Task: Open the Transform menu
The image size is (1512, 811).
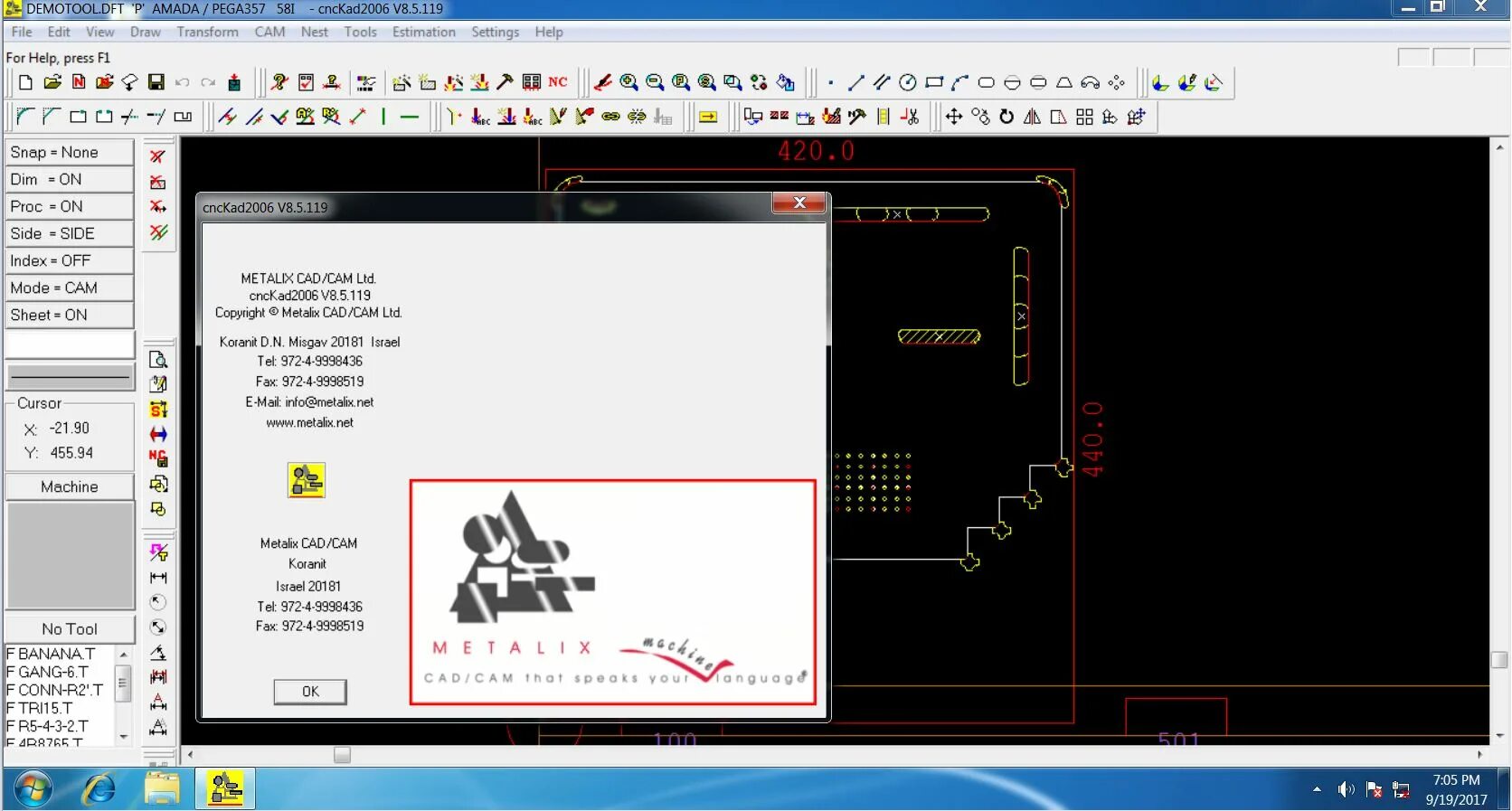Action: pyautogui.click(x=208, y=32)
